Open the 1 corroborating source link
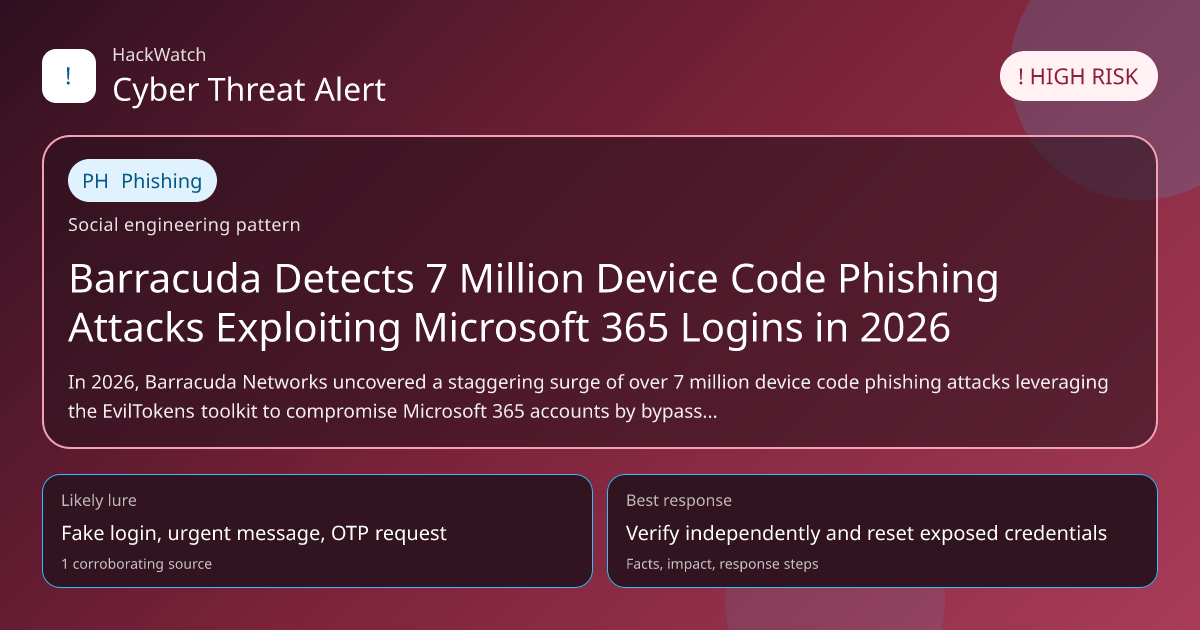Screen dimensions: 1200x630 coord(136,564)
